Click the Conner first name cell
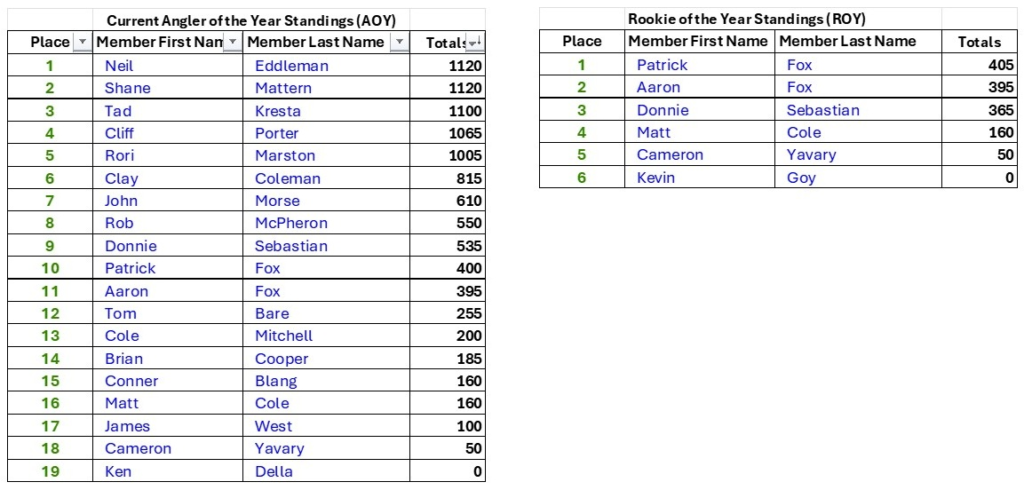 [x=168, y=381]
